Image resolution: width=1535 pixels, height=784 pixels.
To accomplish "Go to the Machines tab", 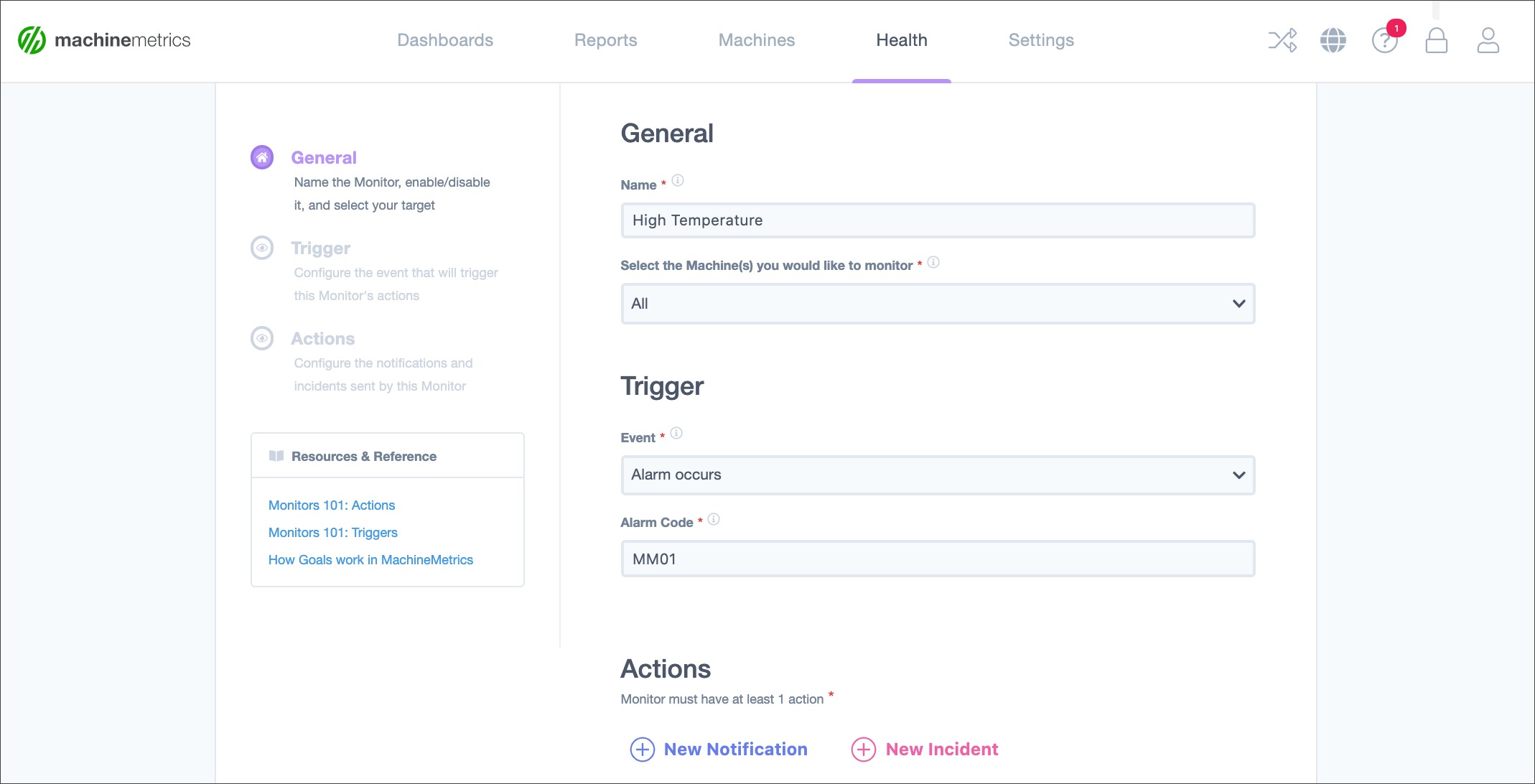I will pos(757,40).
